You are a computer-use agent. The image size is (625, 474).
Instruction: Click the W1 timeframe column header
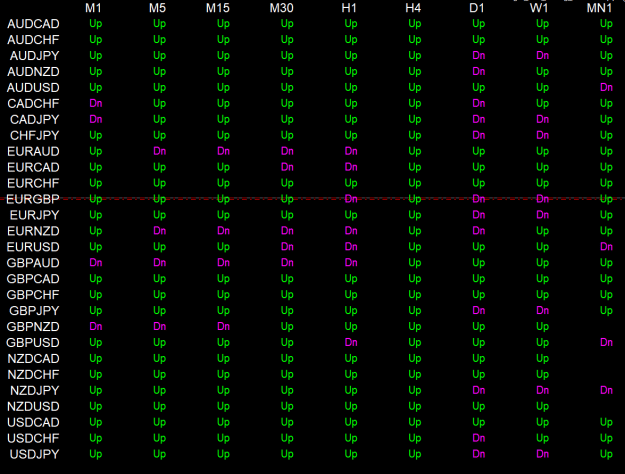point(539,8)
